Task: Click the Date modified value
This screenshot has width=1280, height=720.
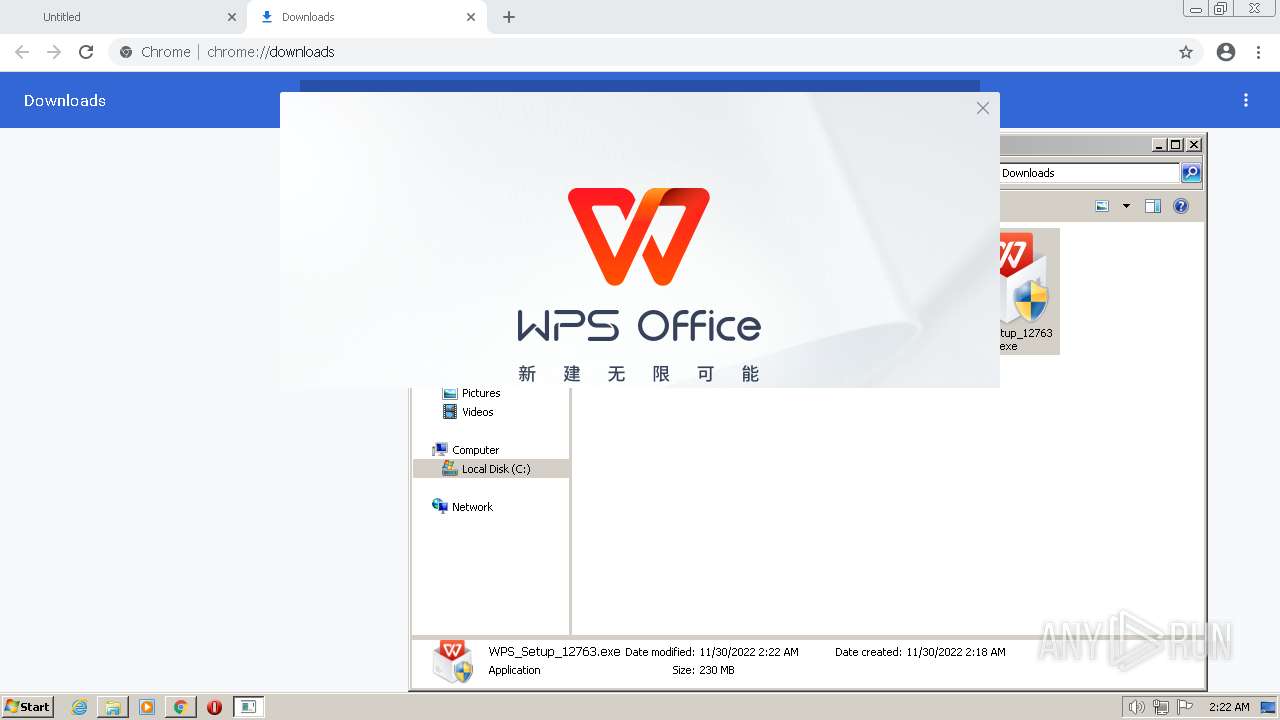Action: coord(749,652)
